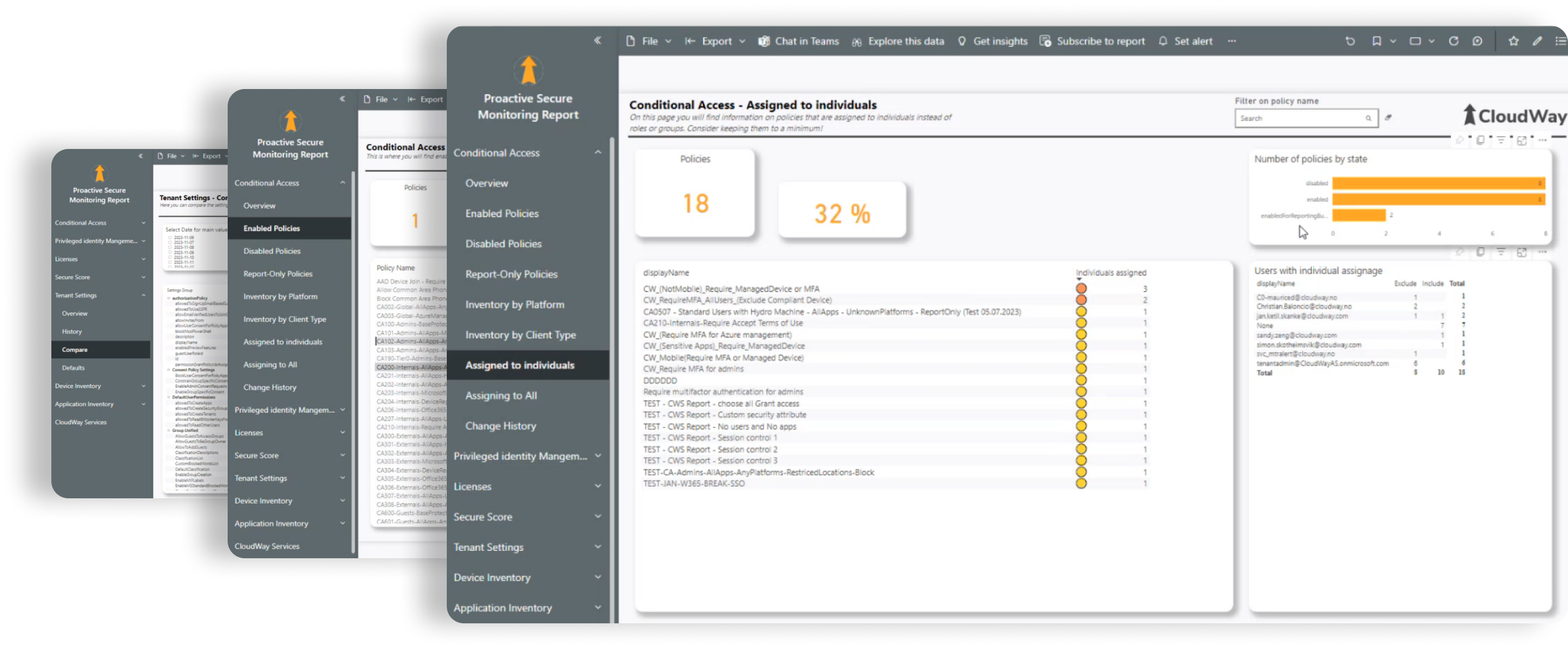This screenshot has width=1568, height=649.
Task: Click the Bookmark icon in the toolbar
Action: (x=1376, y=42)
